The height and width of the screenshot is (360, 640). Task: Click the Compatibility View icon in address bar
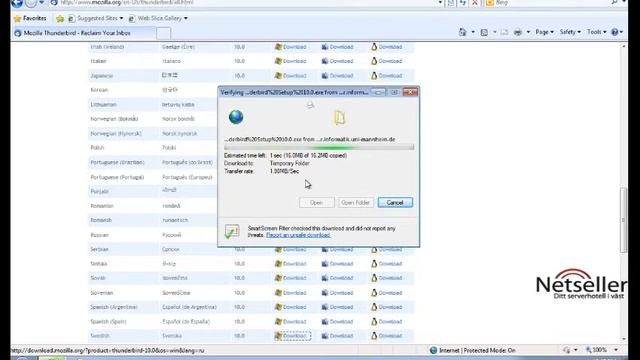coord(451,2)
